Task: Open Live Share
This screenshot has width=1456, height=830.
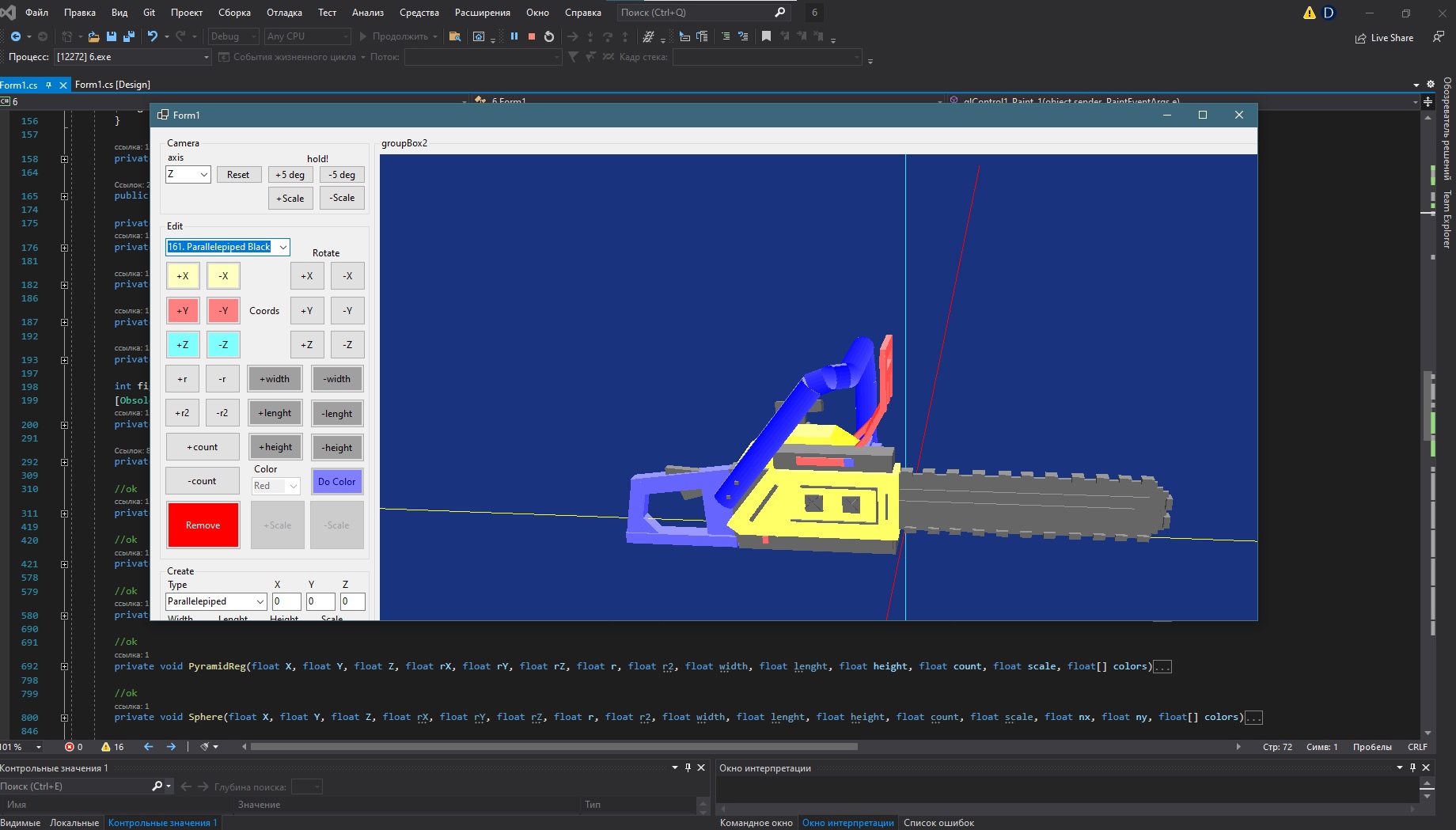Action: [x=1385, y=38]
